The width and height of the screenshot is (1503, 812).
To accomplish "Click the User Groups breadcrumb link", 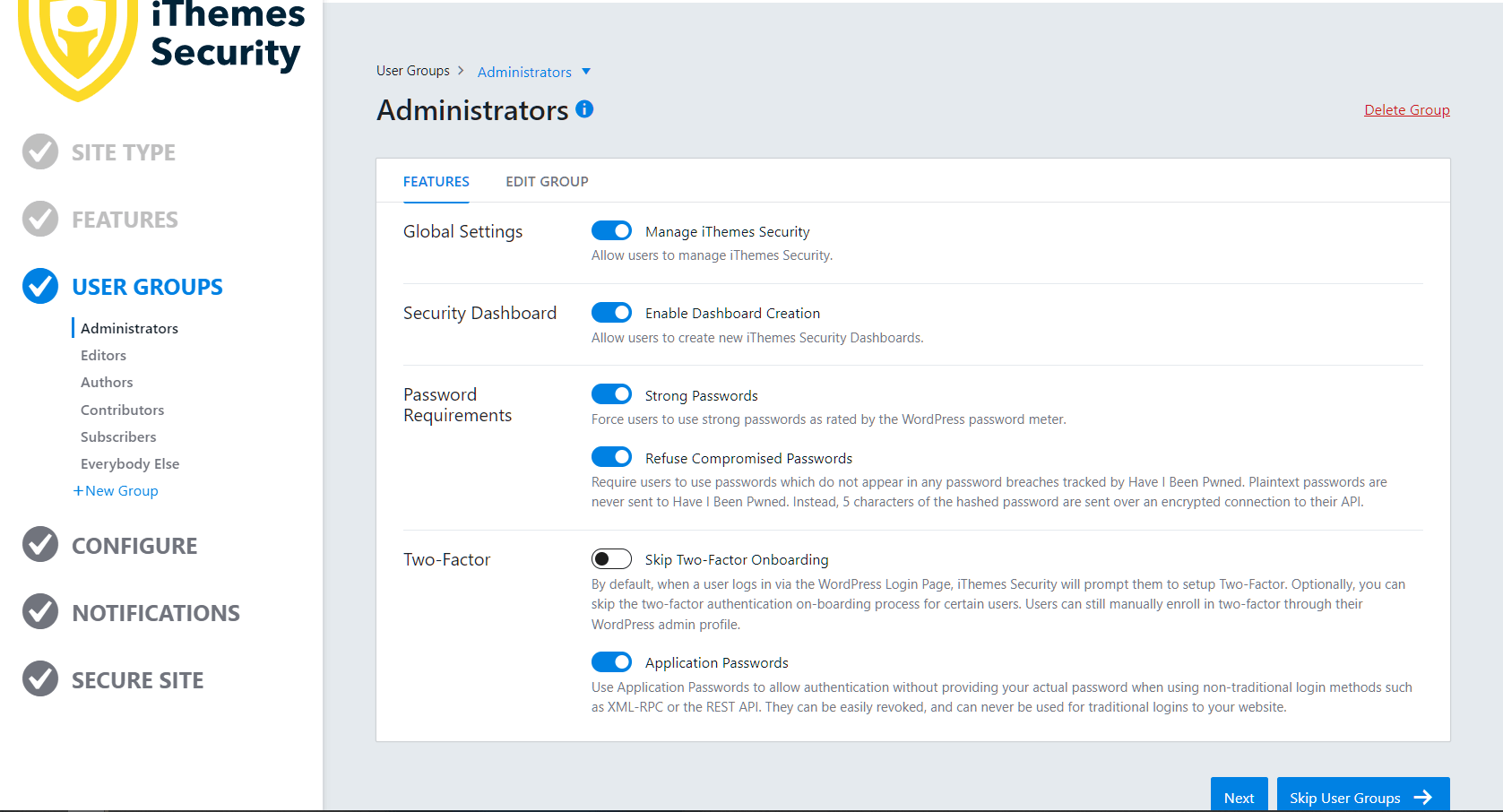I will pyautogui.click(x=413, y=70).
